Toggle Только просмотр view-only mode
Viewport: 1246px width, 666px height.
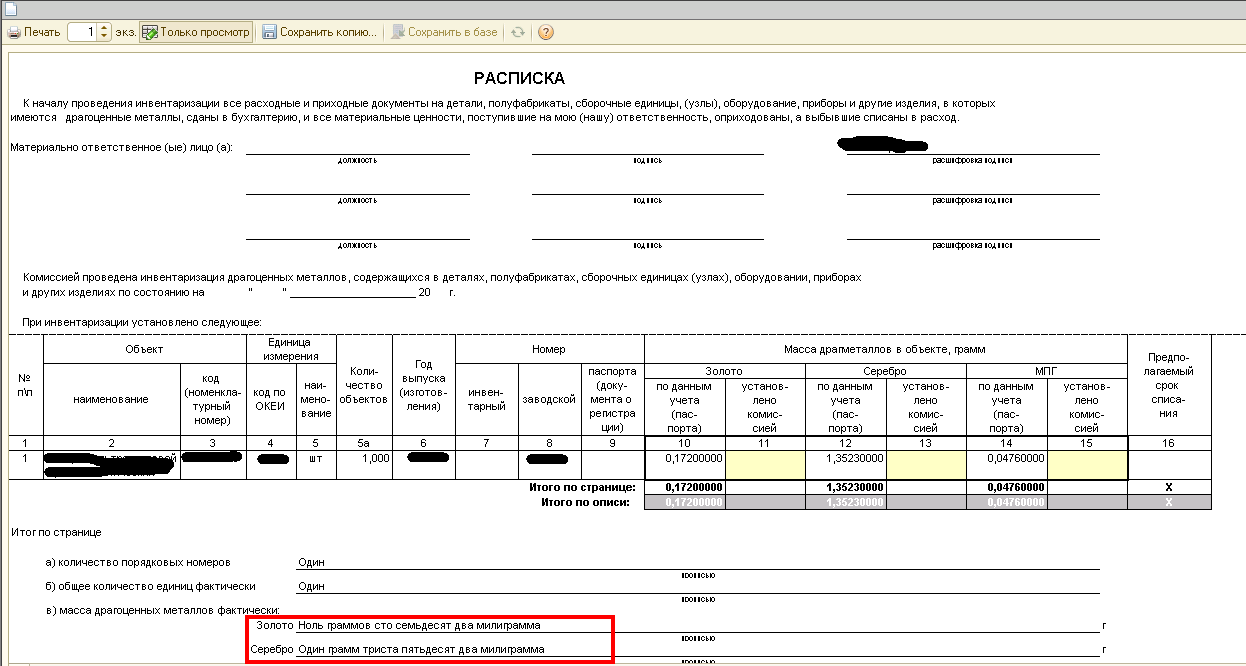point(196,32)
